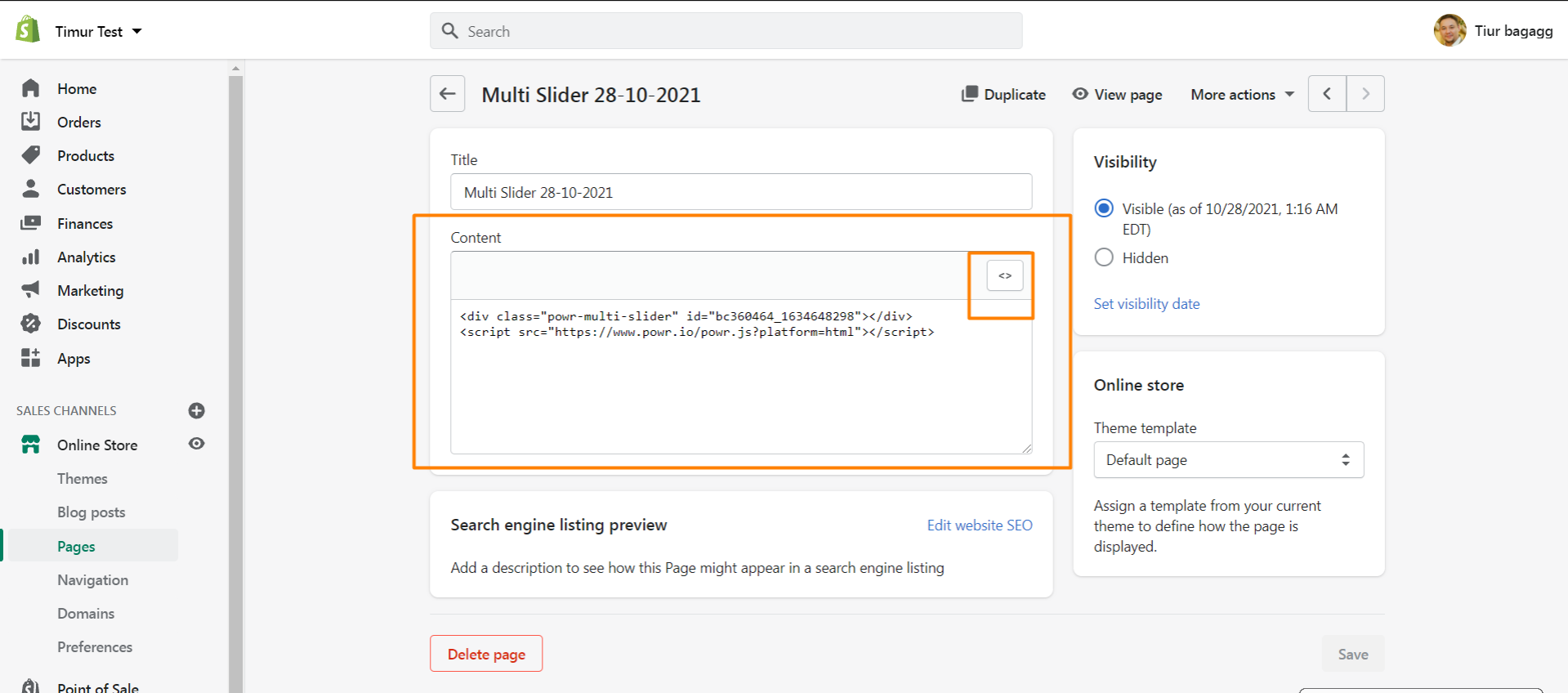Click the search magnifier icon
1568x693 pixels.
tap(449, 31)
